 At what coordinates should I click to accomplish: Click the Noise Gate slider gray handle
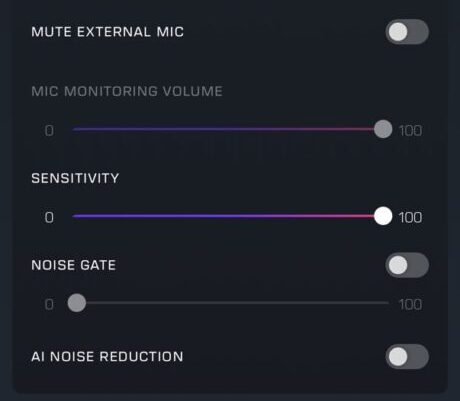pyautogui.click(x=77, y=303)
